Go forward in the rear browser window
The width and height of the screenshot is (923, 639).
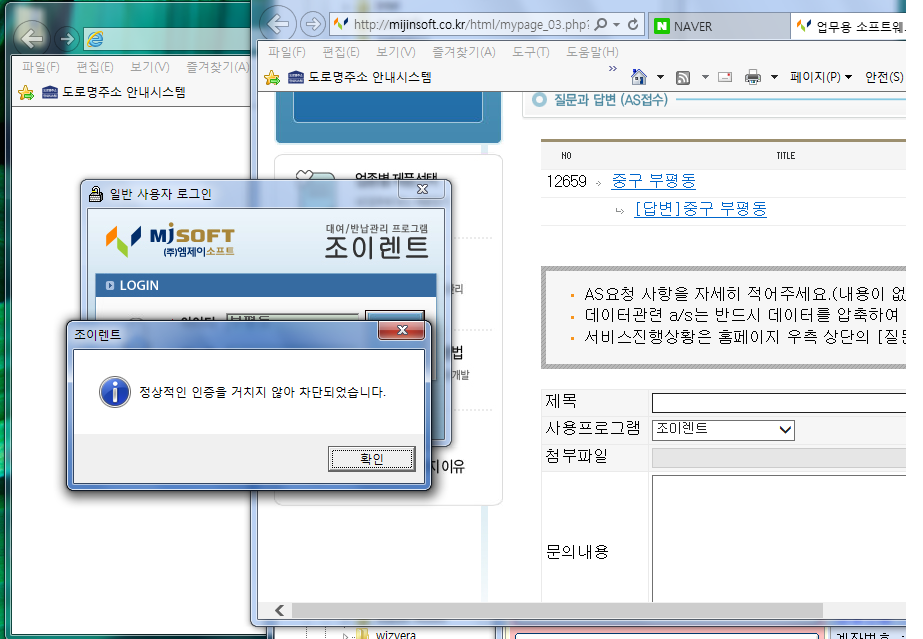pyautogui.click(x=67, y=39)
